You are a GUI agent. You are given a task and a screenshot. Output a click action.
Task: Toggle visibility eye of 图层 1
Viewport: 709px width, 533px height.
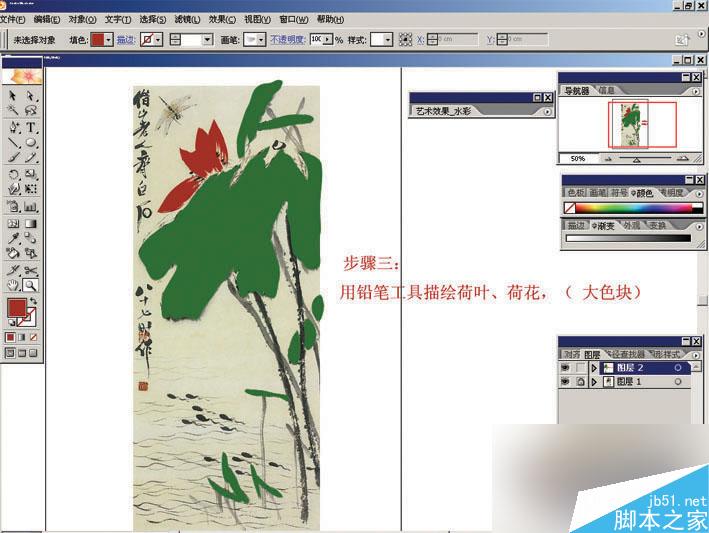(565, 382)
